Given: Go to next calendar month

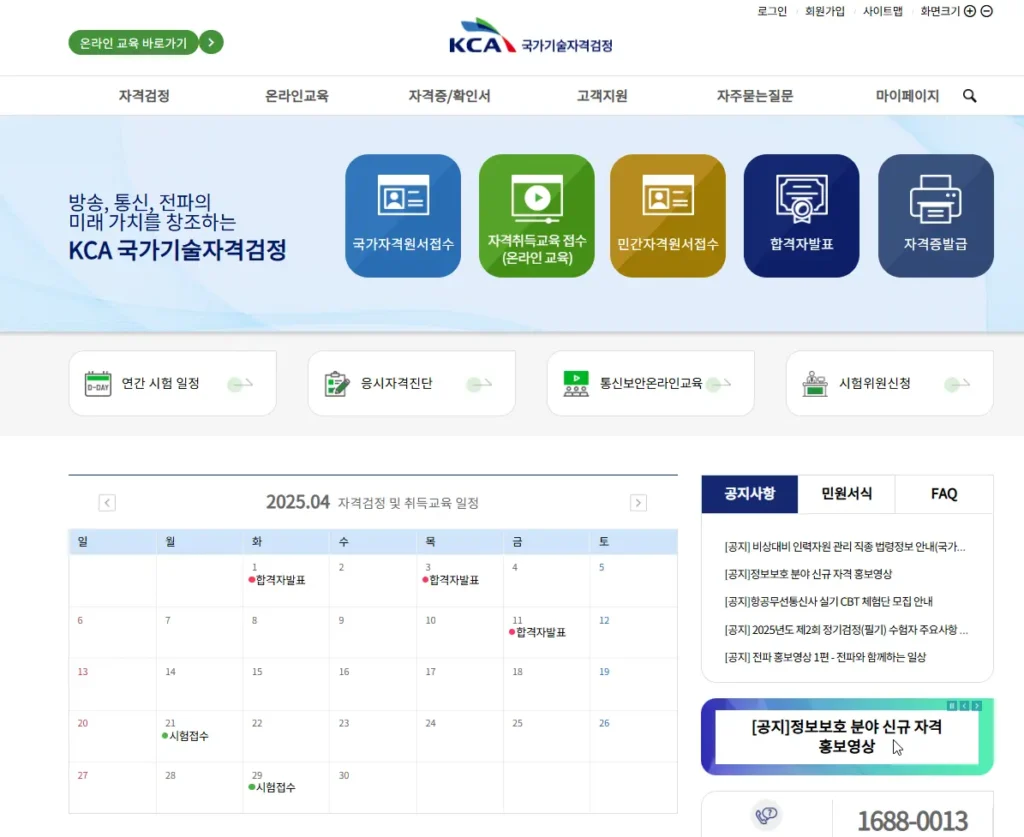Looking at the screenshot, I should 638,503.
